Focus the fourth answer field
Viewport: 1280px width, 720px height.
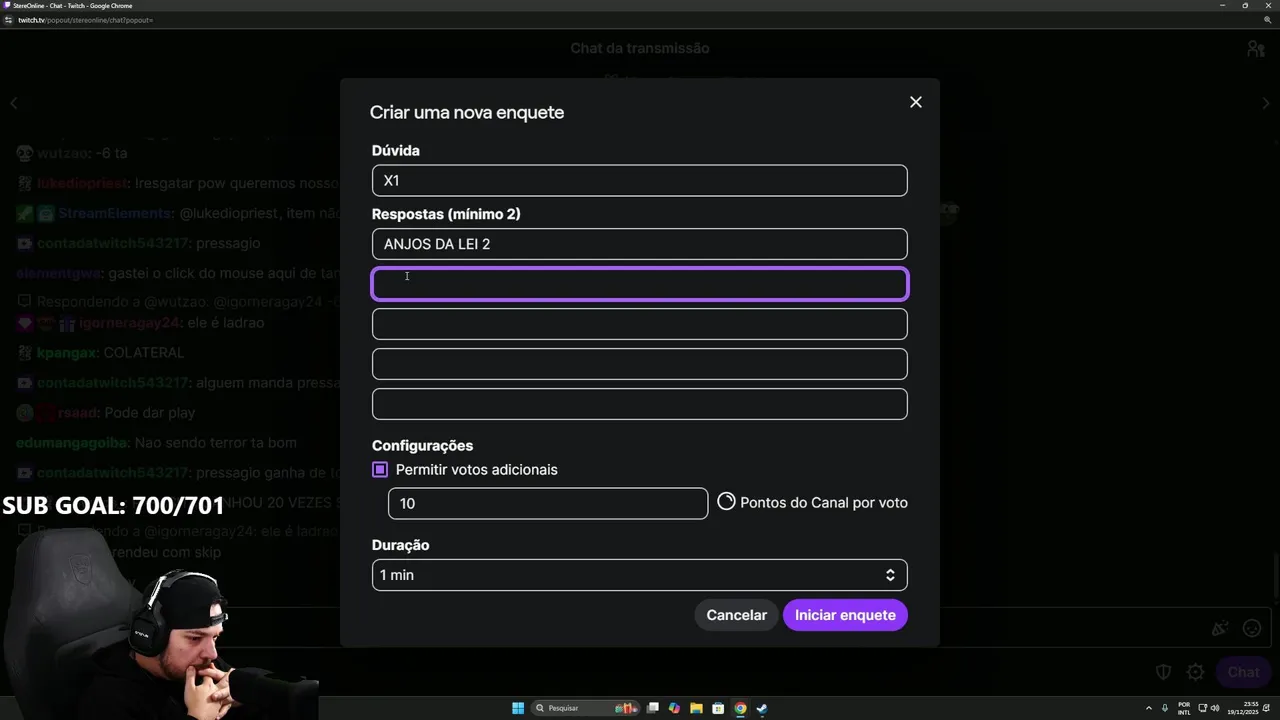[x=640, y=364]
